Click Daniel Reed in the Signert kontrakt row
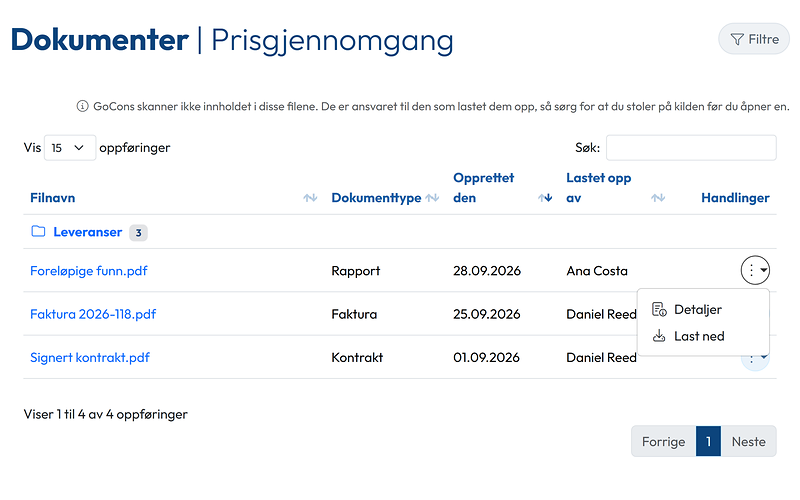This screenshot has width=800, height=500. click(602, 357)
